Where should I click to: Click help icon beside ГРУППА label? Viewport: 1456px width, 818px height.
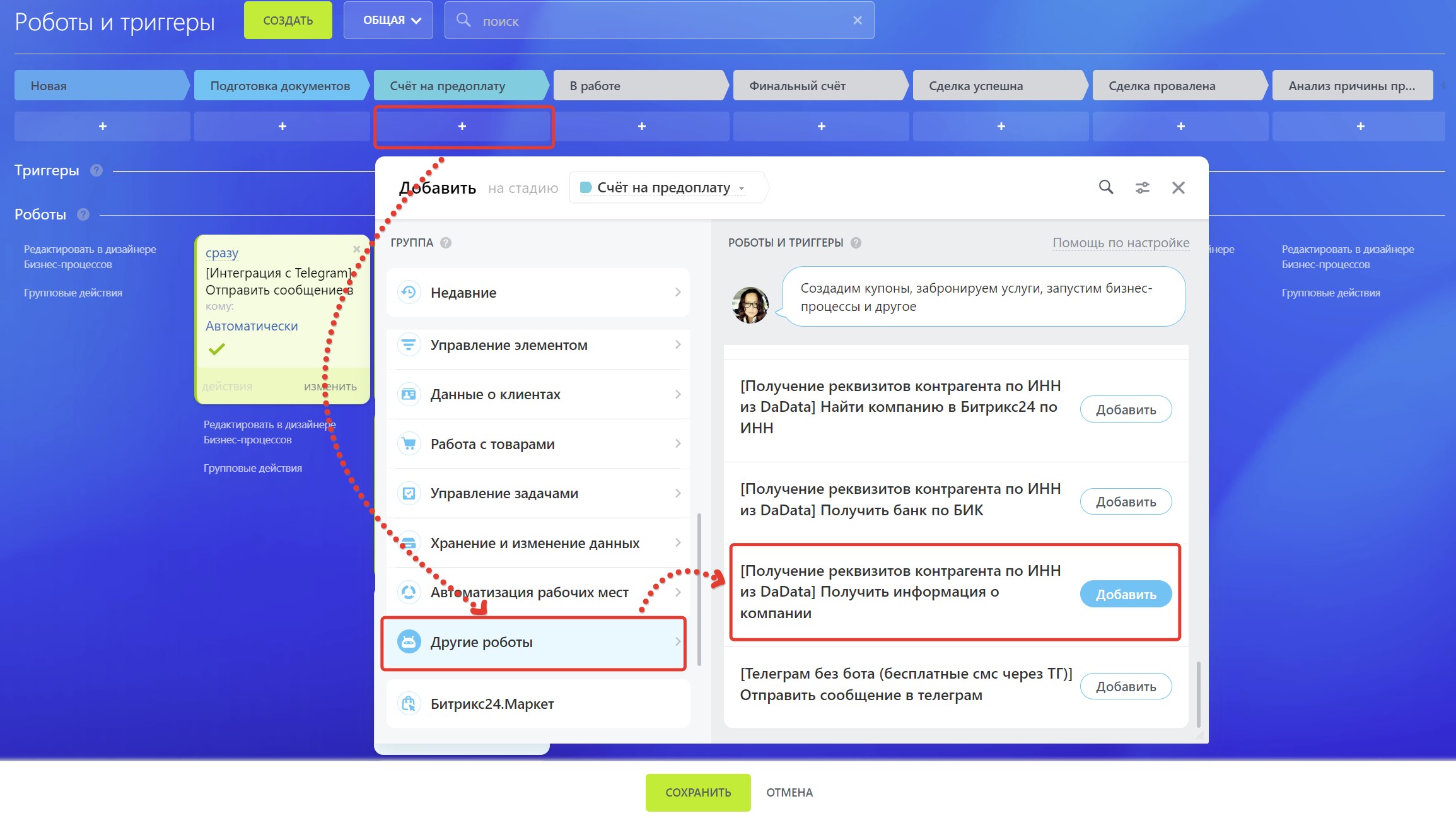tap(446, 243)
